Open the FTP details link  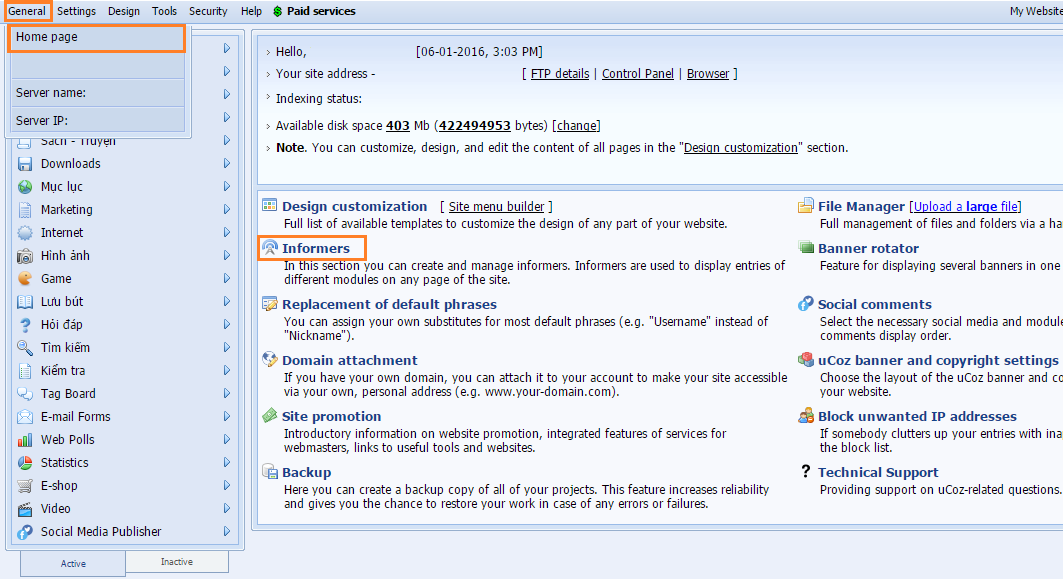click(x=560, y=74)
